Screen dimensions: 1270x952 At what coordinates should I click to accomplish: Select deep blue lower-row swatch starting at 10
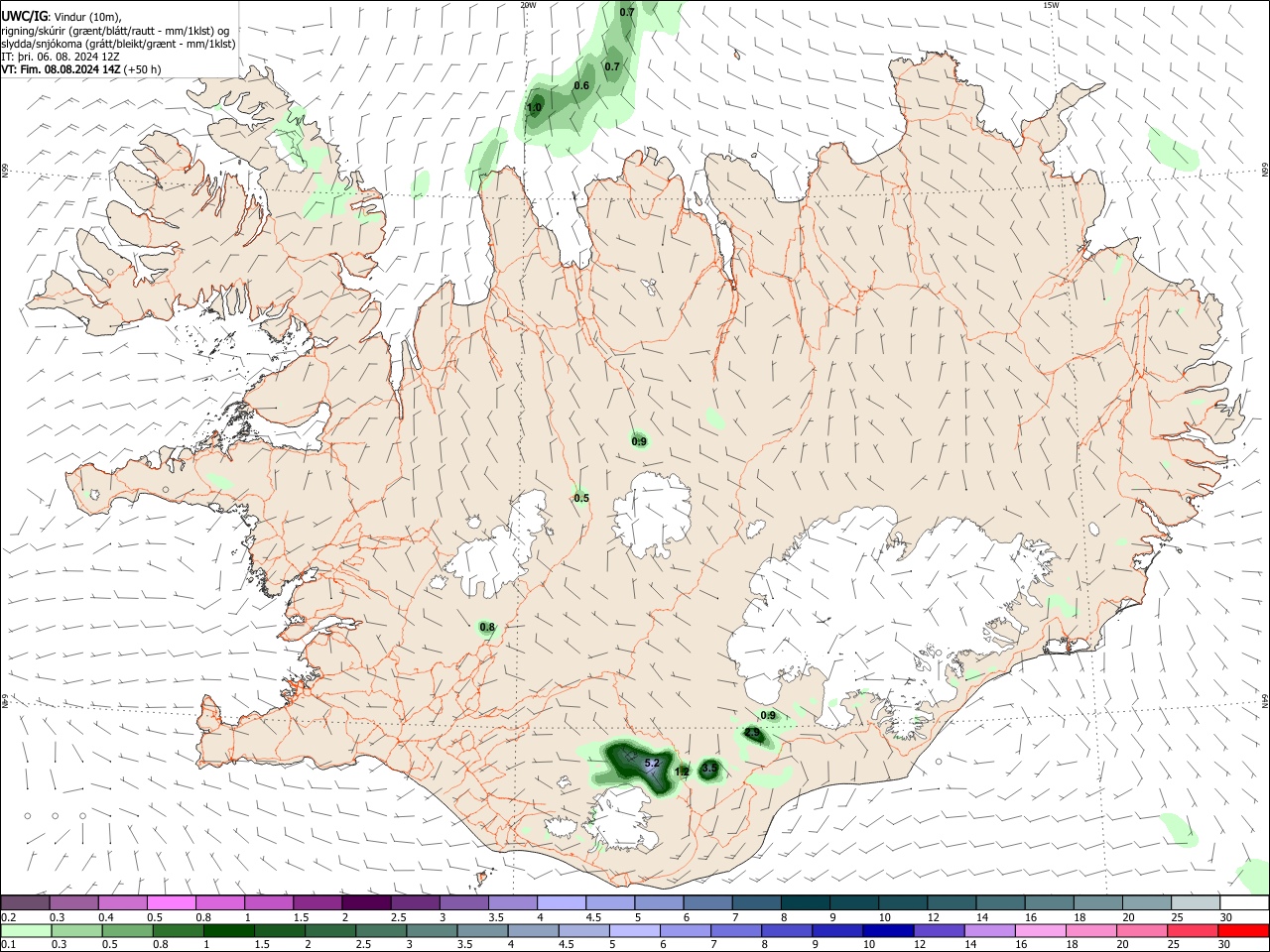click(x=888, y=931)
